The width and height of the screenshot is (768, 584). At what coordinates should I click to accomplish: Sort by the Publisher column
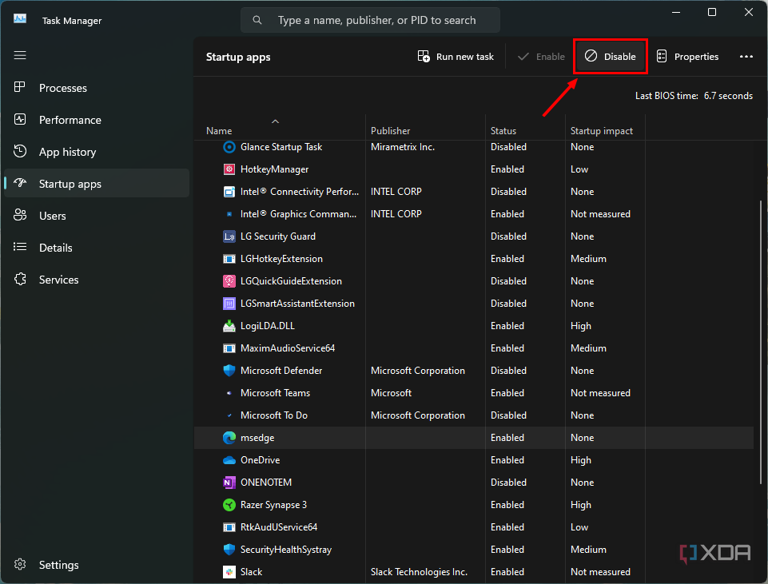coord(390,131)
